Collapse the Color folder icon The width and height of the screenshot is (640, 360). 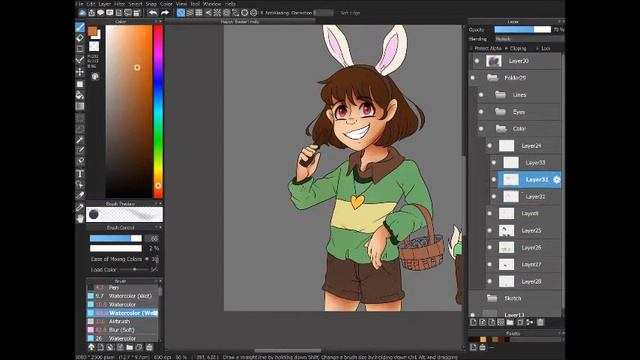pos(501,129)
